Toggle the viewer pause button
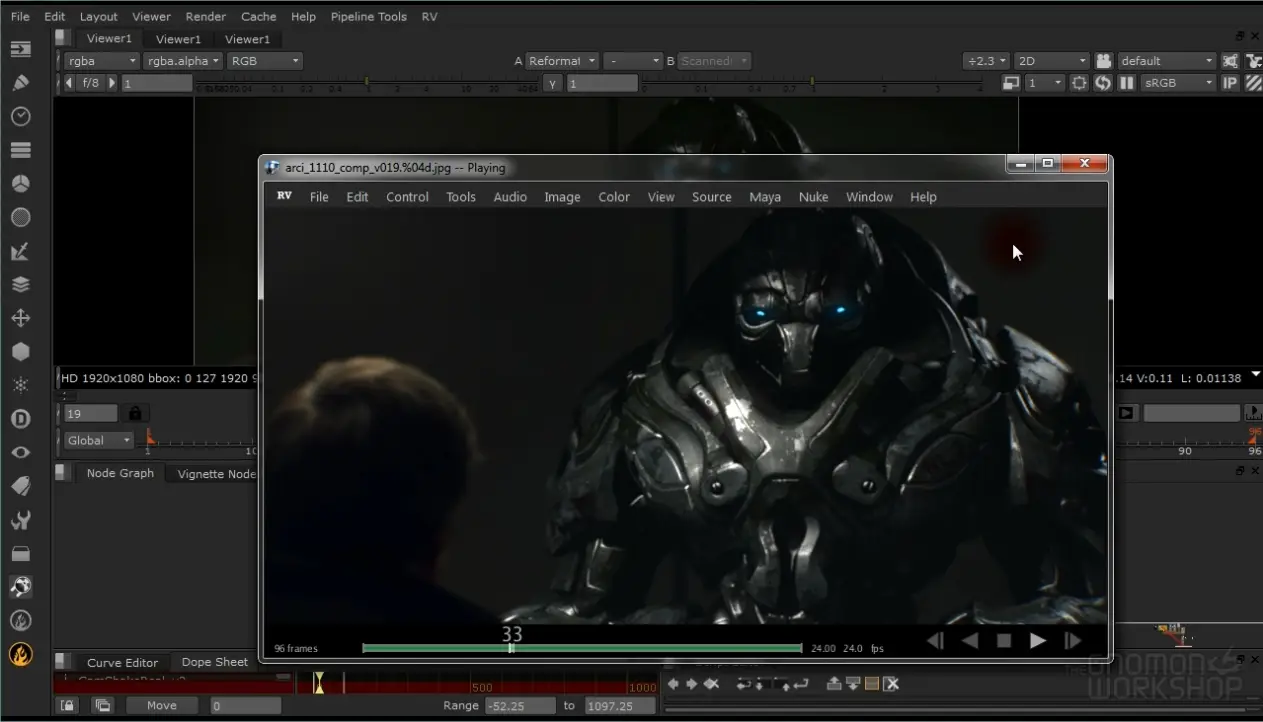Image resolution: width=1263 pixels, height=722 pixels. pyautogui.click(x=1127, y=83)
